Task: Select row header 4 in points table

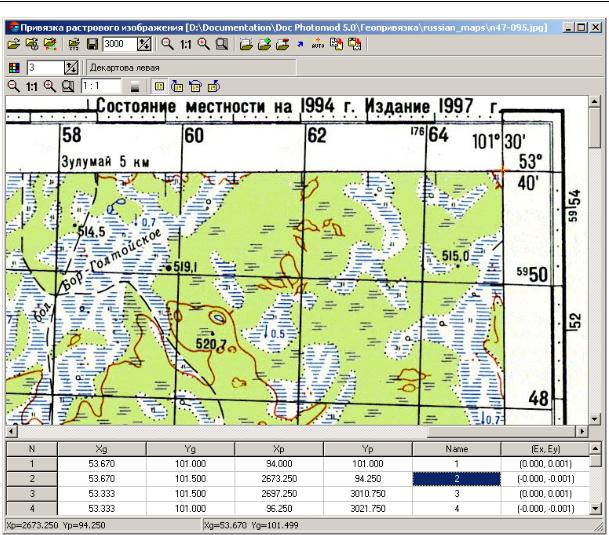Action: (32, 508)
